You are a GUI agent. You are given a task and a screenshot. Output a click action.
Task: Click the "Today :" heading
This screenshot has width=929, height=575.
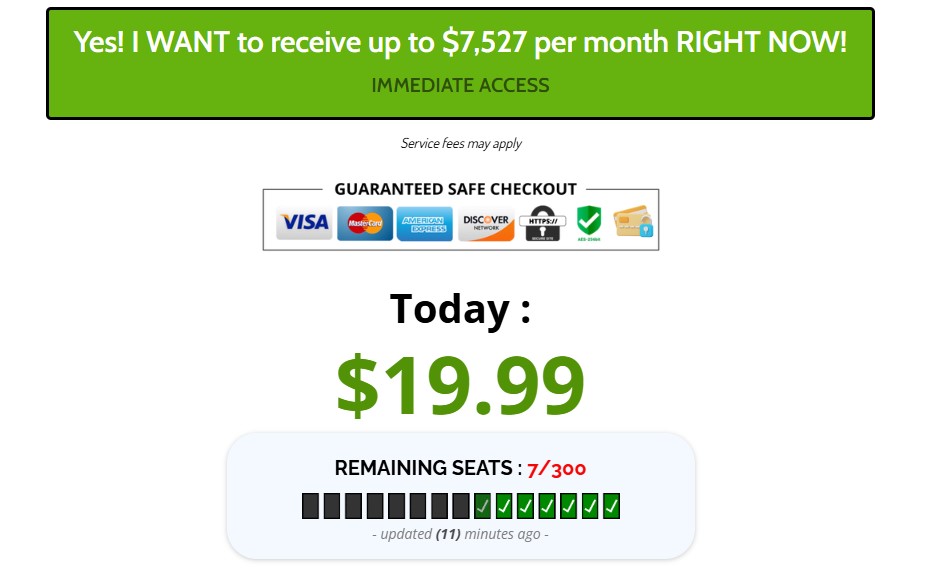click(460, 308)
